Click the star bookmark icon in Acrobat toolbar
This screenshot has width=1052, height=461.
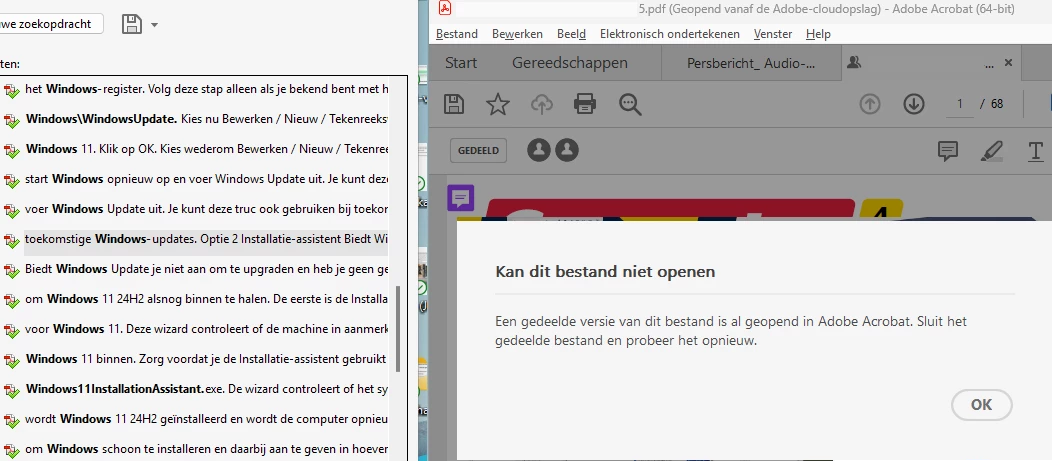point(498,104)
